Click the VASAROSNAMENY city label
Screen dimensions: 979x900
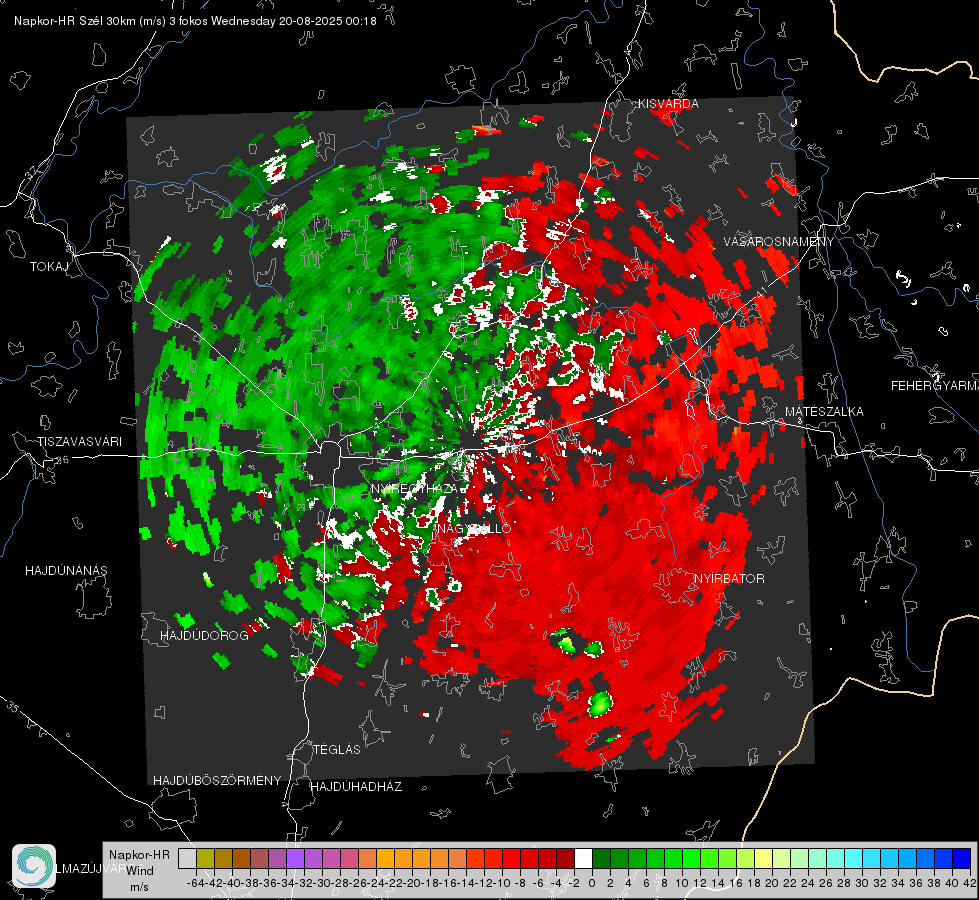pyautogui.click(x=779, y=242)
